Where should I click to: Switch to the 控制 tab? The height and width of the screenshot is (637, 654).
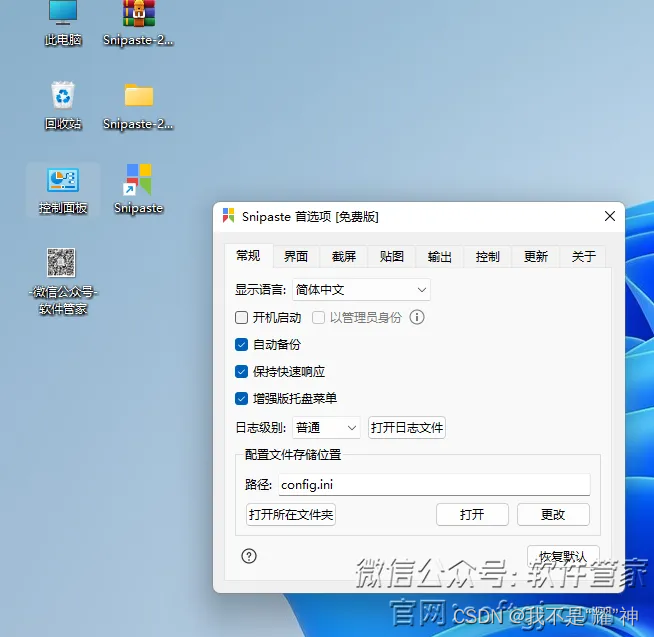(x=488, y=256)
